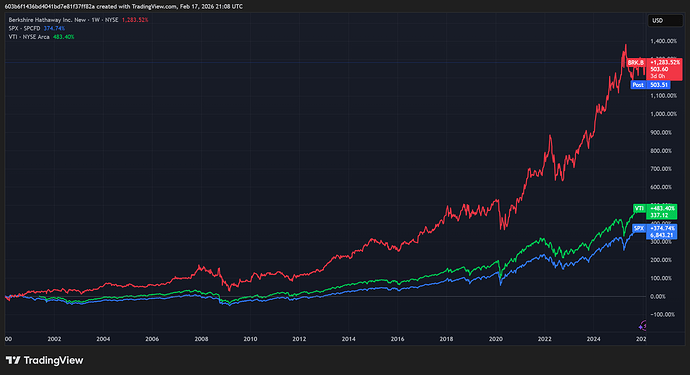The height and width of the screenshot is (375, 690).
Task: Click the 200.00% price axis label
Action: tap(661, 260)
